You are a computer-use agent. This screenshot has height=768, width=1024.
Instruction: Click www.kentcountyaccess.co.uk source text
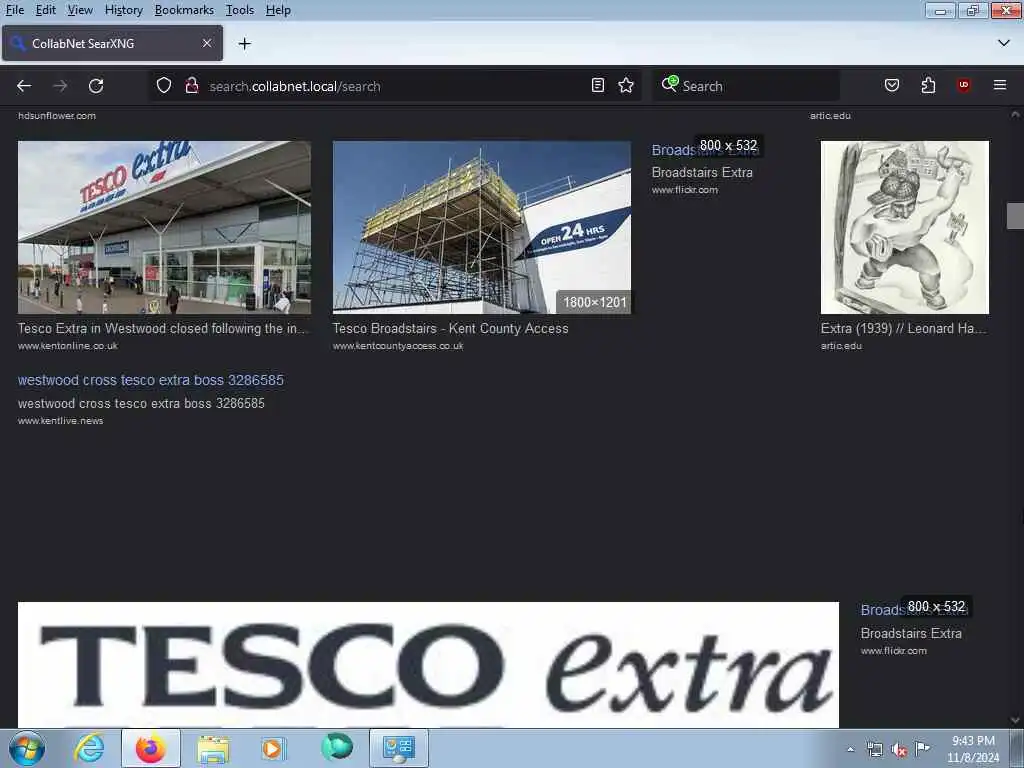pos(398,346)
